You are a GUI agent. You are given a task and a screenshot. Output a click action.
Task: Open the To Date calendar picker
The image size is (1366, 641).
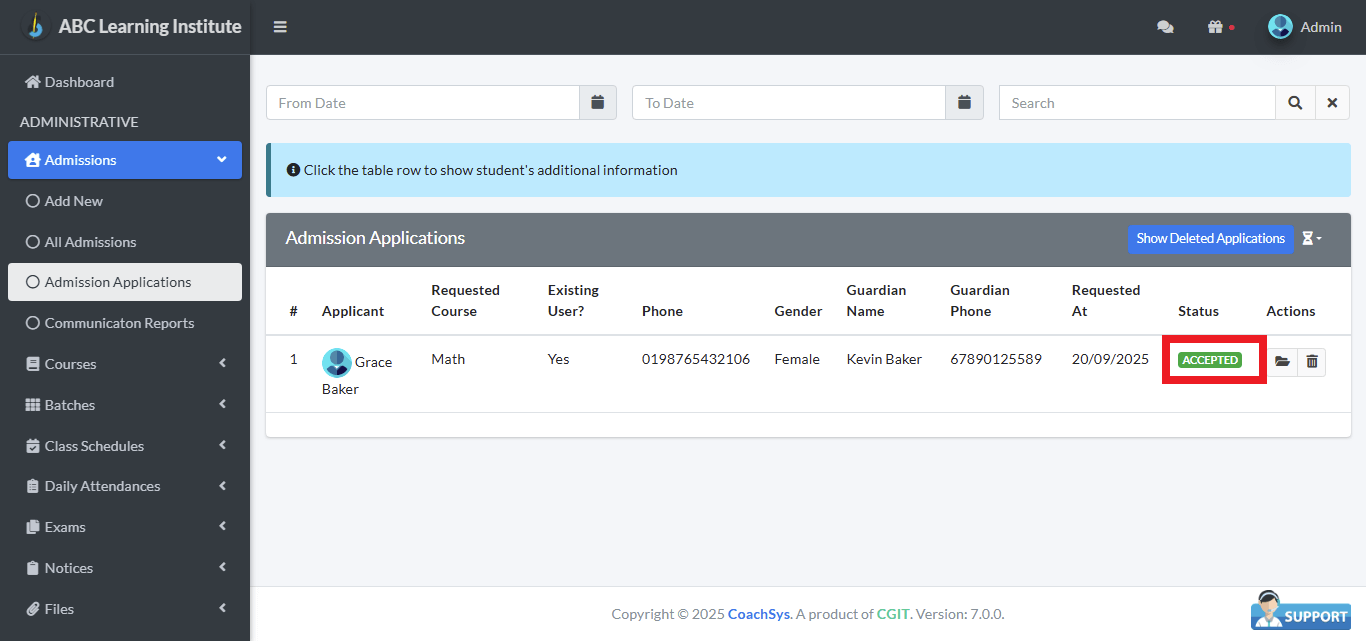coord(964,102)
